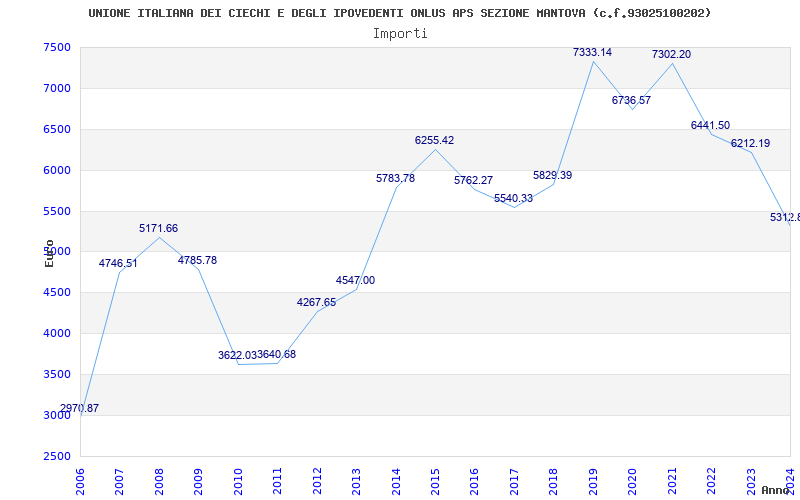Viewport: 800px width, 500px height.
Task: Click the 4785.78 data label
Action: 197,260
